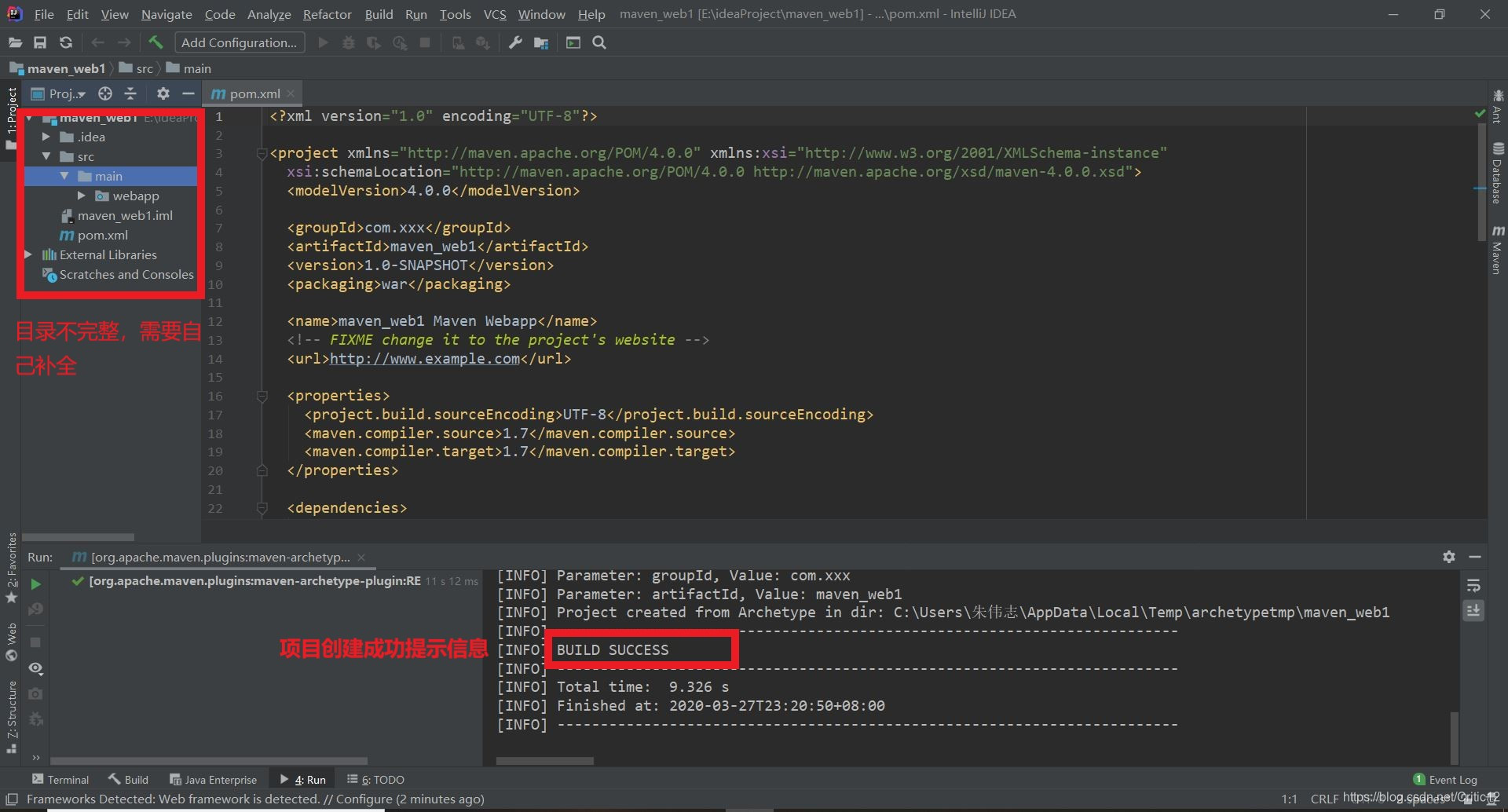This screenshot has width=1508, height=812.
Task: Click the Forward navigation arrow
Action: point(124,42)
